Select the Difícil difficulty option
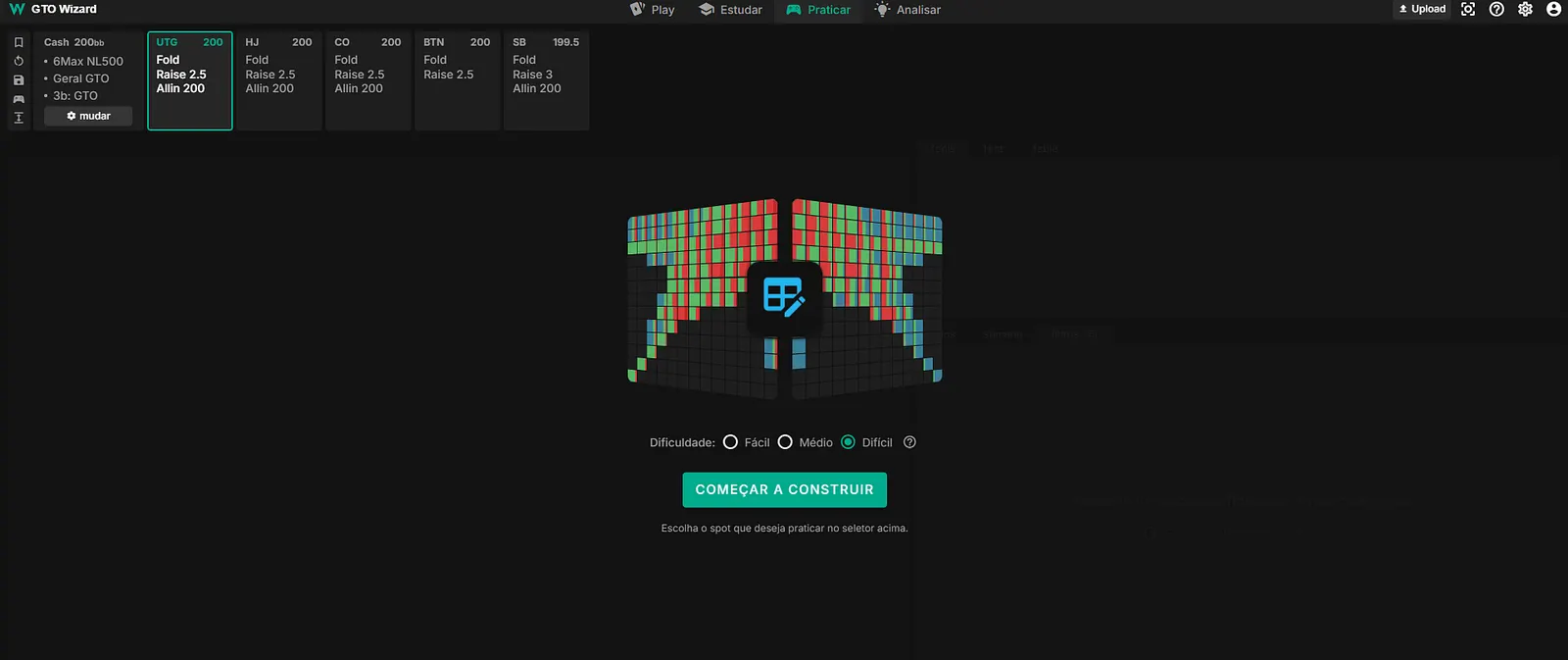 coord(849,442)
